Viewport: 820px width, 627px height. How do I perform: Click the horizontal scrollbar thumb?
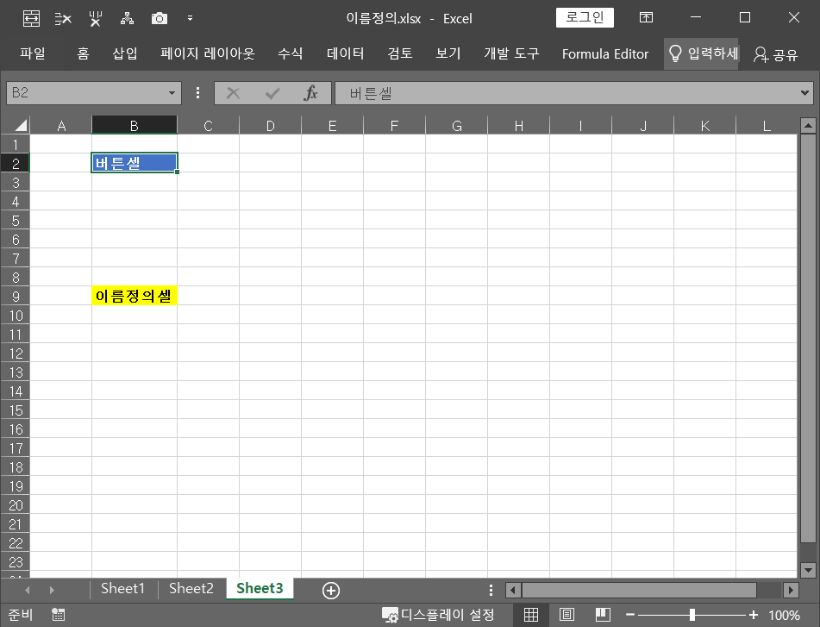(x=639, y=590)
